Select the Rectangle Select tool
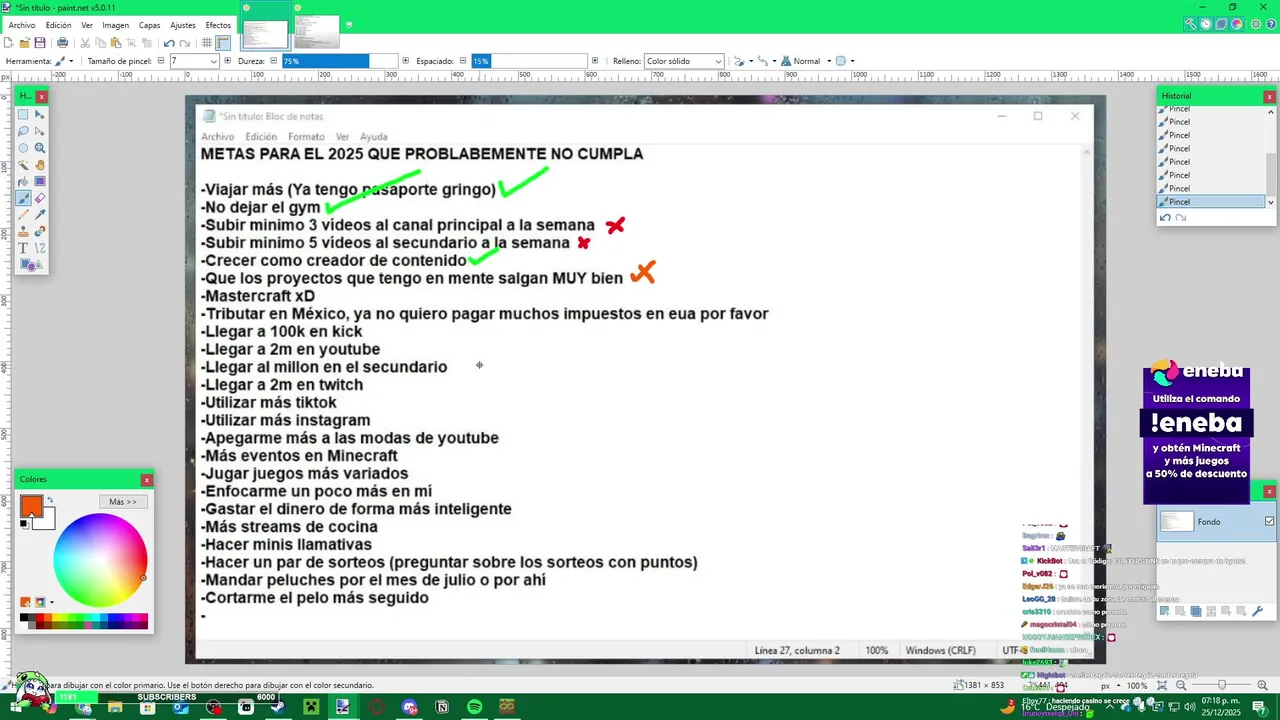Viewport: 1280px width, 720px height. [23, 115]
